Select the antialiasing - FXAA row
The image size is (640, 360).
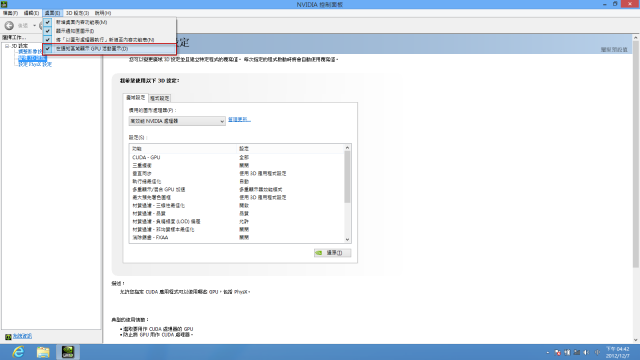click(x=237, y=237)
